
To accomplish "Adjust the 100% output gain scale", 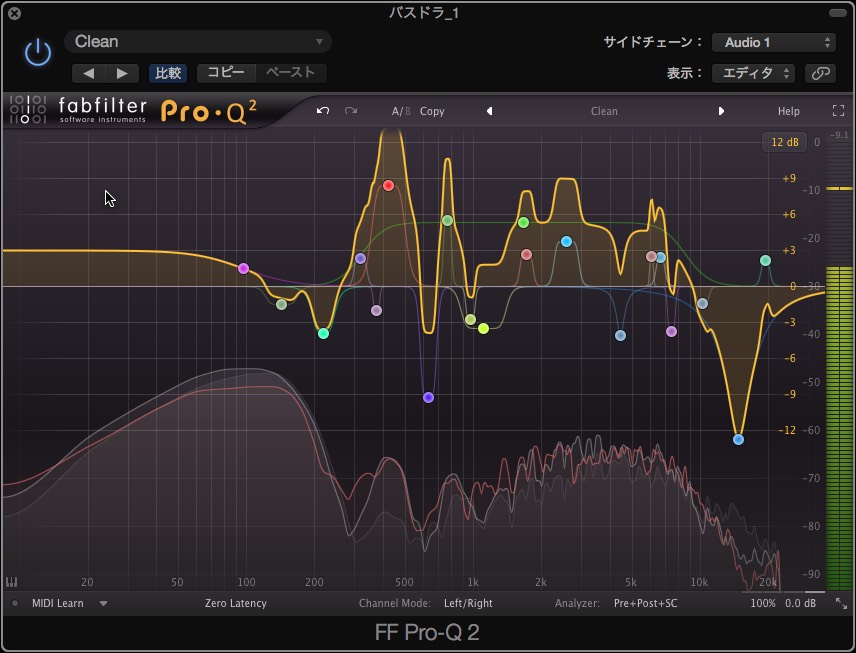I will click(x=763, y=603).
